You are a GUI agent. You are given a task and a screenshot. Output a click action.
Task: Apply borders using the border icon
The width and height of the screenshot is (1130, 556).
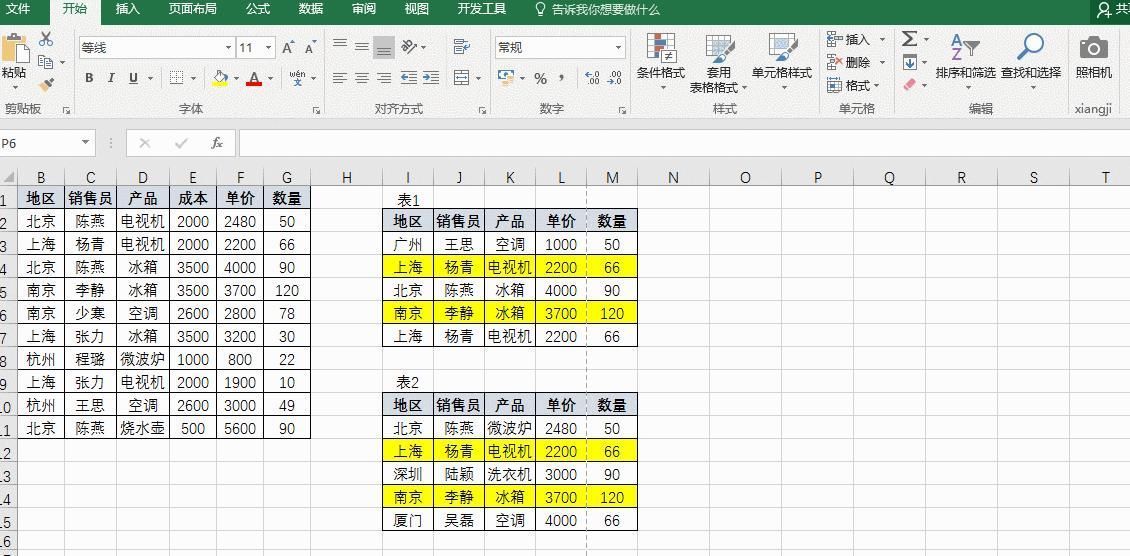click(176, 78)
